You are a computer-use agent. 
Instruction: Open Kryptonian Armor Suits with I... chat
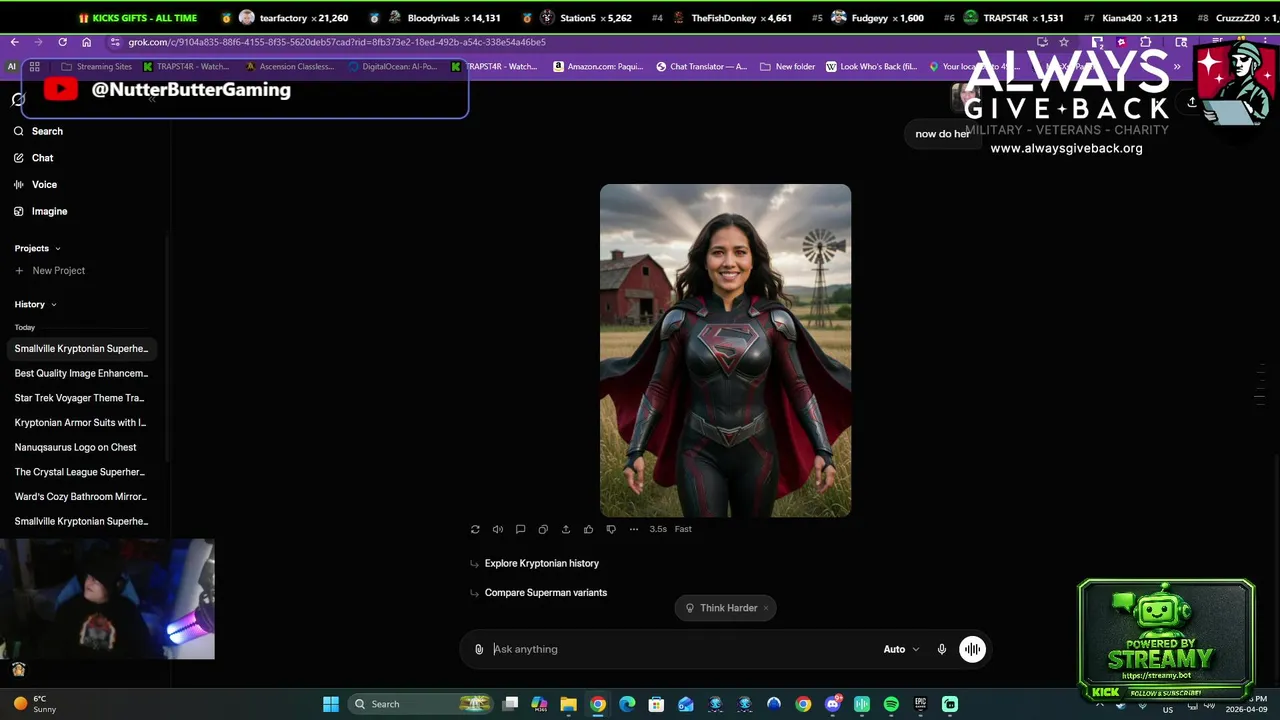(x=81, y=423)
